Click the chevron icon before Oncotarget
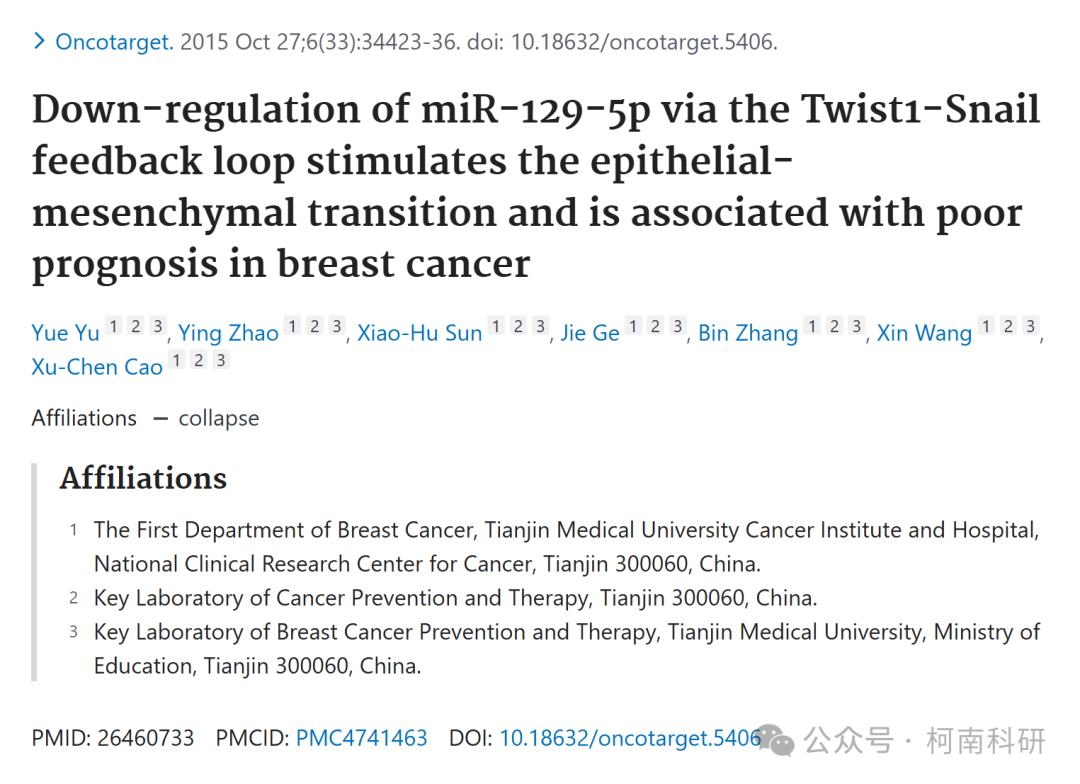1080x784 pixels. click(x=39, y=41)
